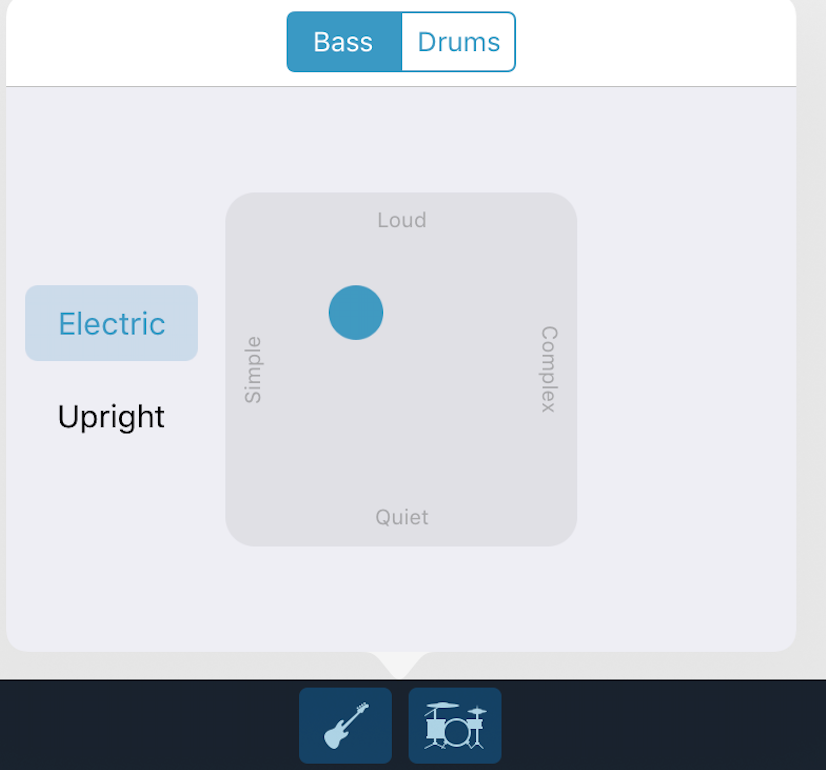Click the Loud label on the pad
The height and width of the screenshot is (770, 826).
pyautogui.click(x=402, y=220)
